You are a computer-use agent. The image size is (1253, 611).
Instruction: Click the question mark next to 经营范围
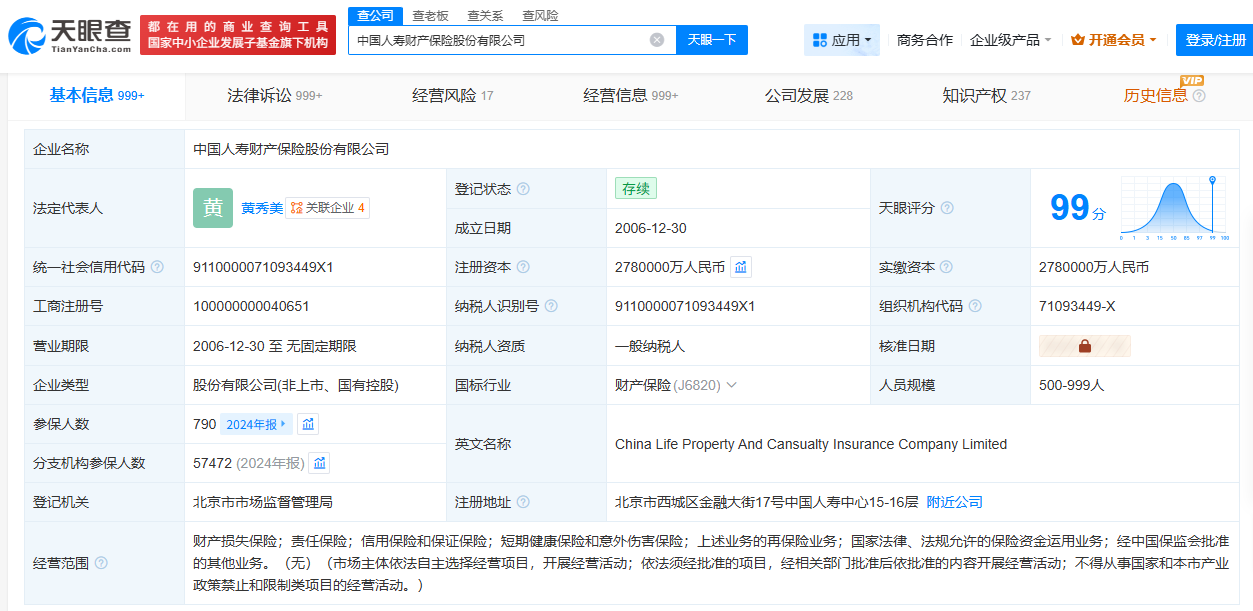pyautogui.click(x=101, y=563)
